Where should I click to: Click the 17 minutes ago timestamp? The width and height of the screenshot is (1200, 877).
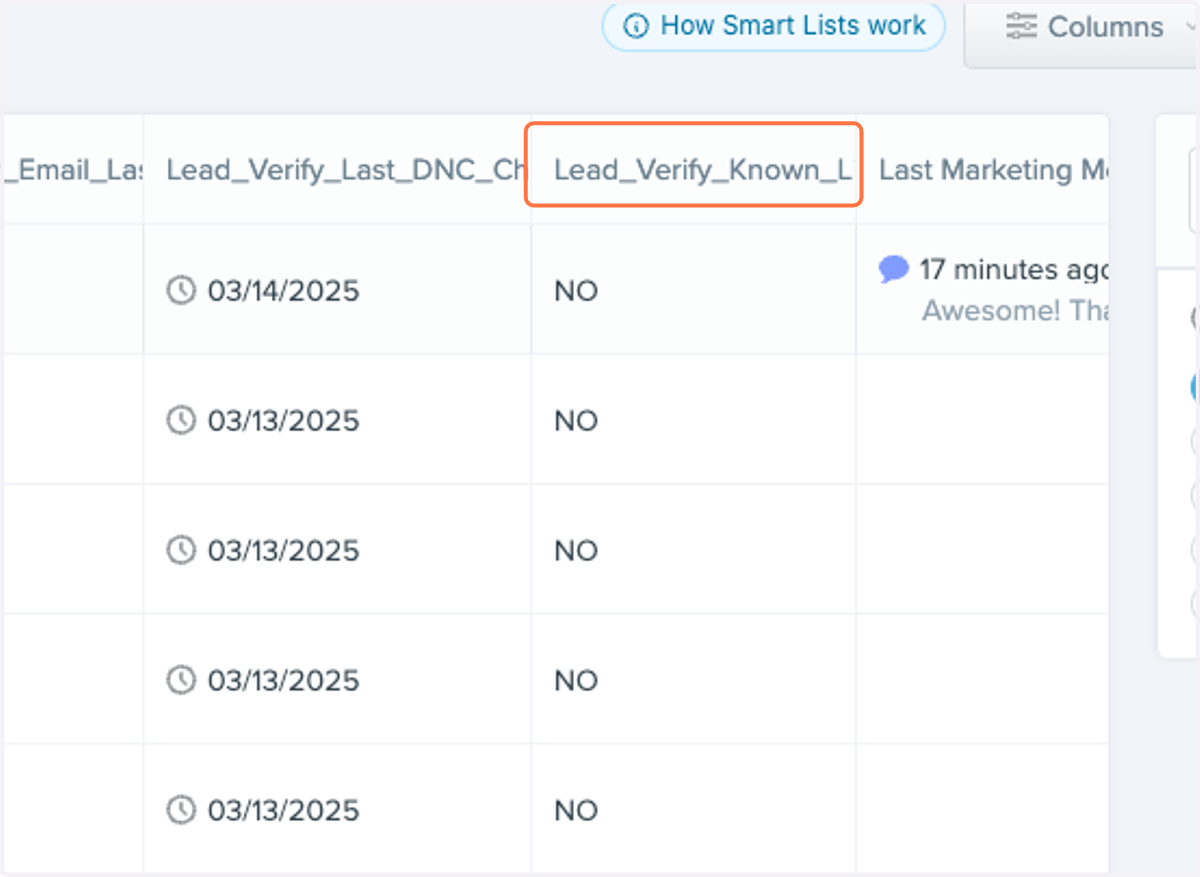(x=1014, y=269)
